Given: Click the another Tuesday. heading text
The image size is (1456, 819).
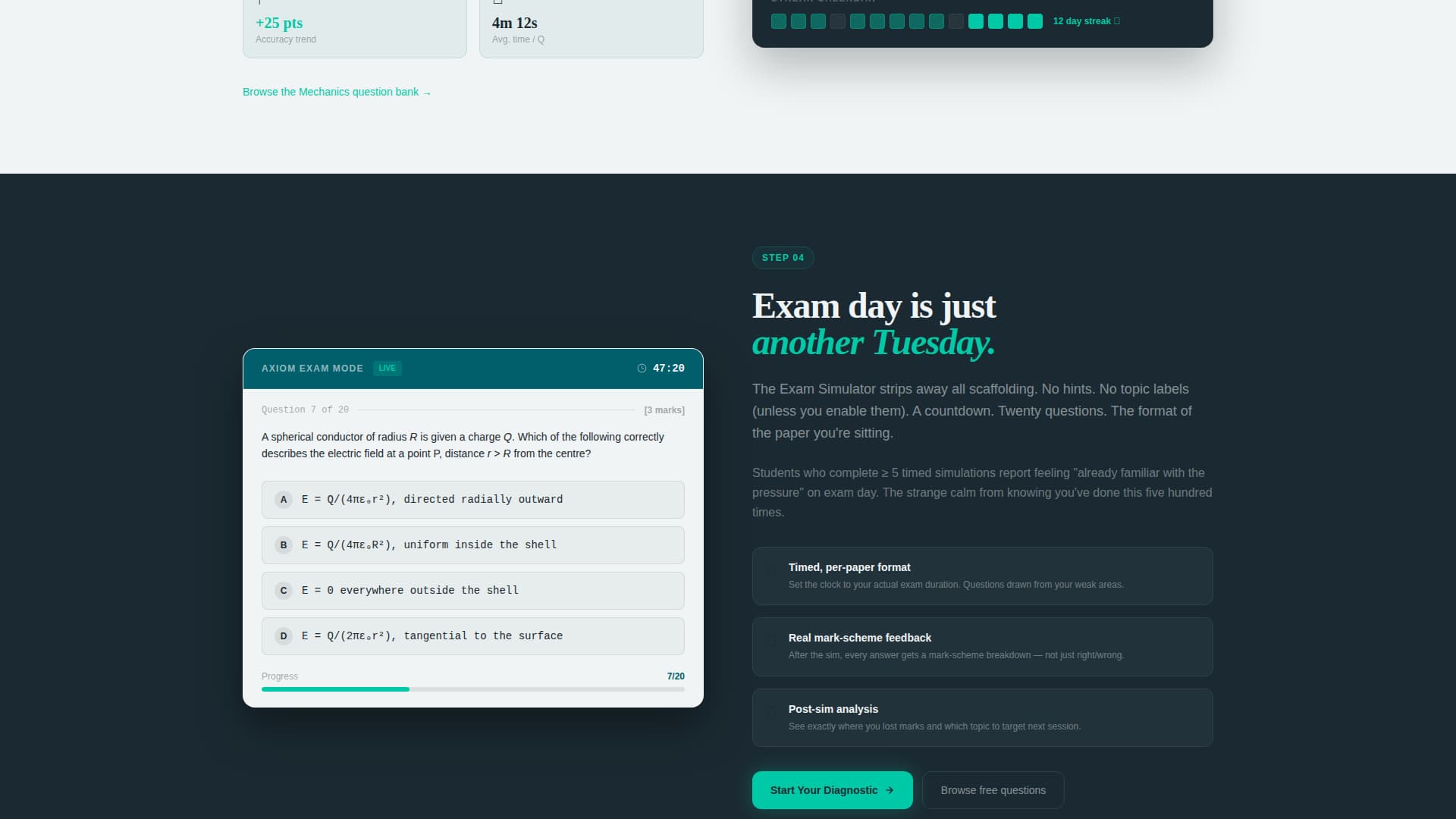Looking at the screenshot, I should pos(874,342).
